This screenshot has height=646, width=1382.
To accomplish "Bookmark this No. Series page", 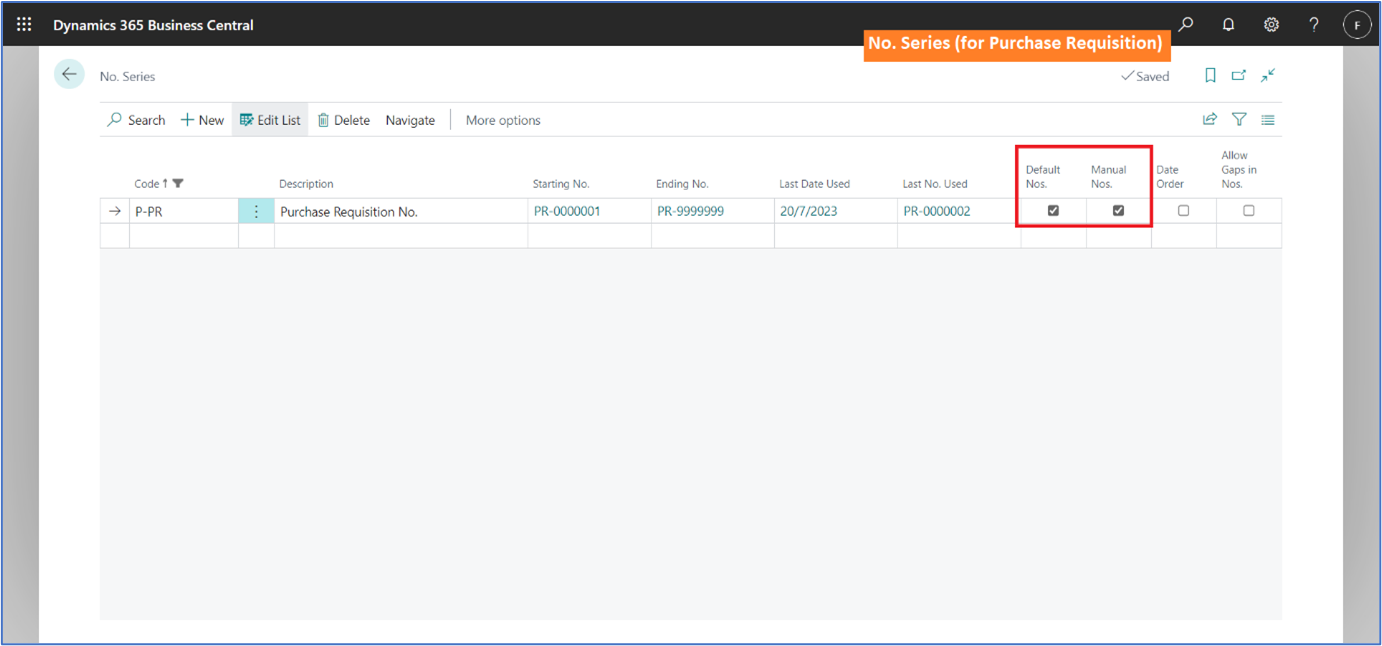I will click(1210, 76).
